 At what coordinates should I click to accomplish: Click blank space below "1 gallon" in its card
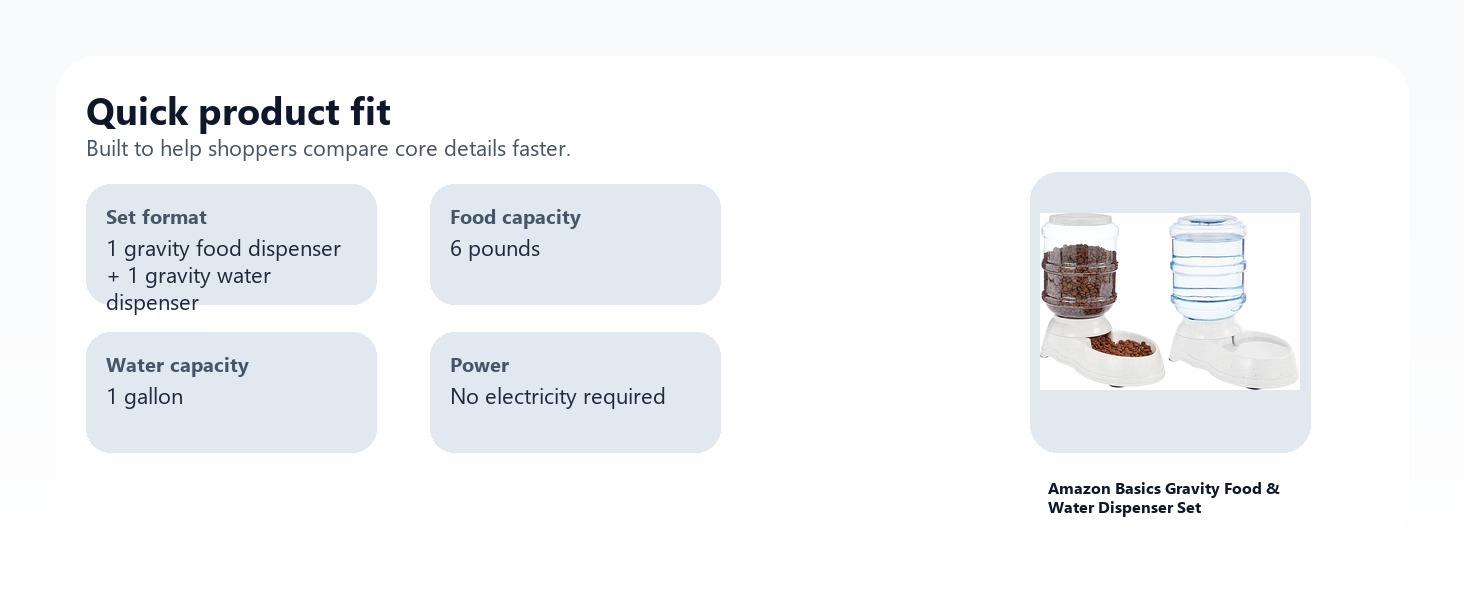coord(231,430)
